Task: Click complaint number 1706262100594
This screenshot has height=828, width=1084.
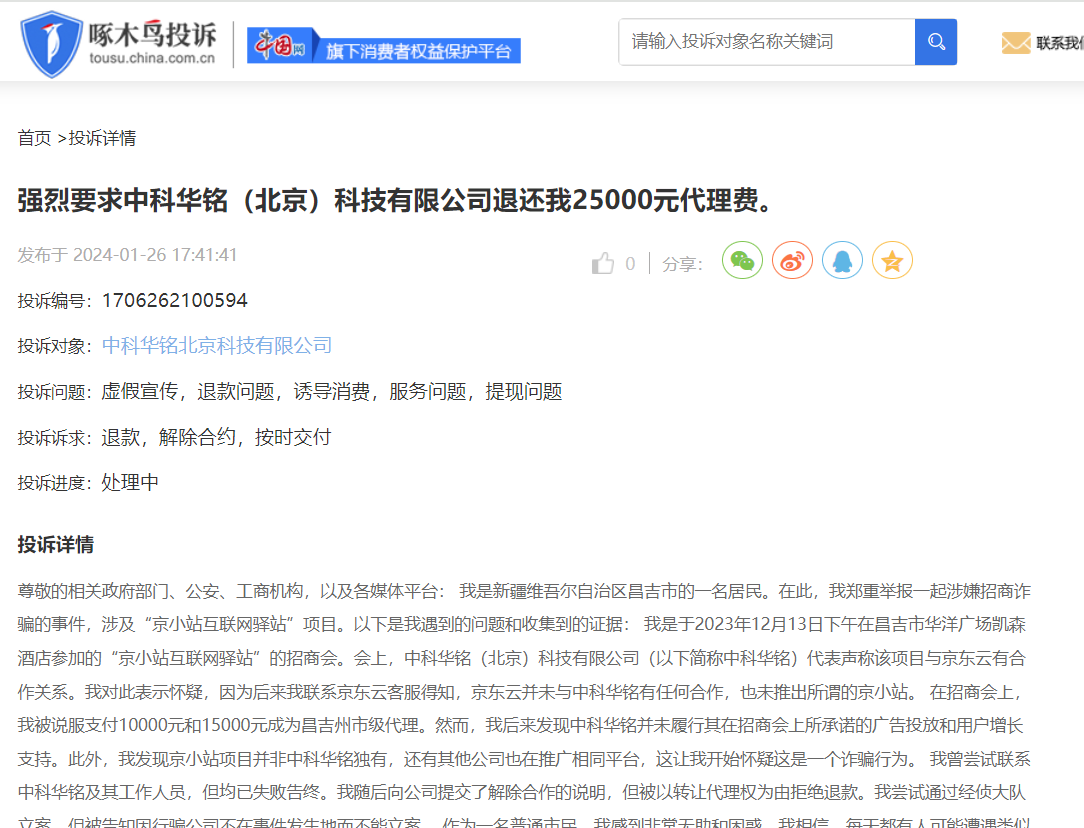Action: coord(174,301)
